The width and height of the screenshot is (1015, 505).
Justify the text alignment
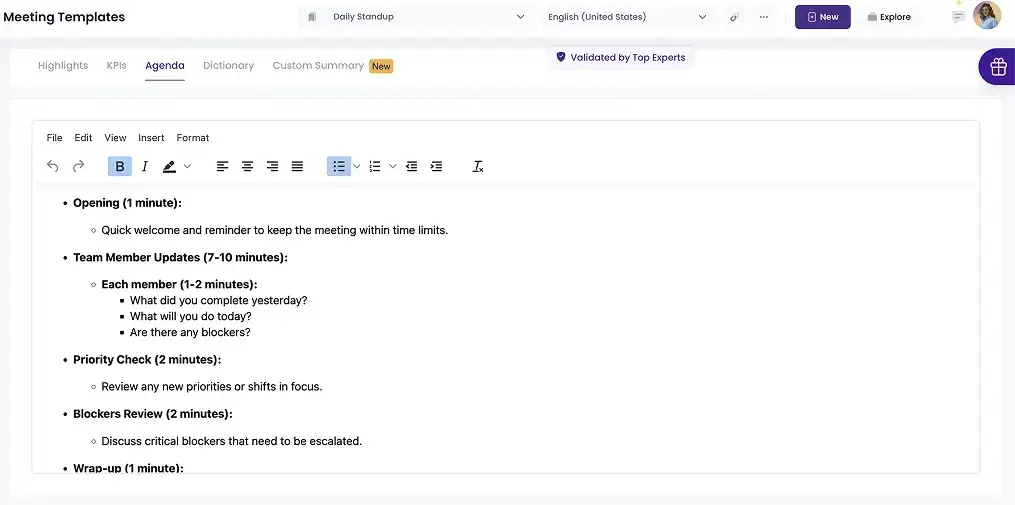[x=297, y=167]
